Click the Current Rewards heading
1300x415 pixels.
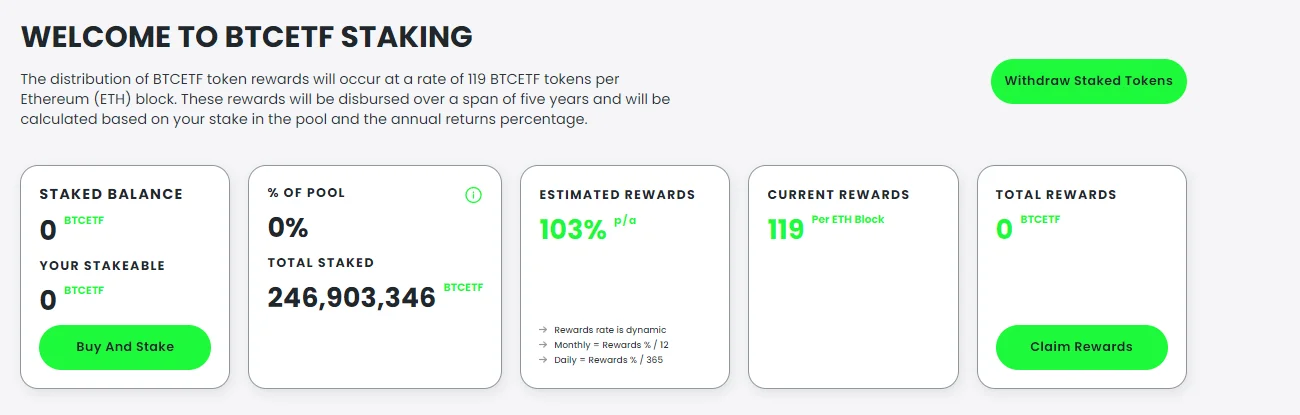point(838,195)
